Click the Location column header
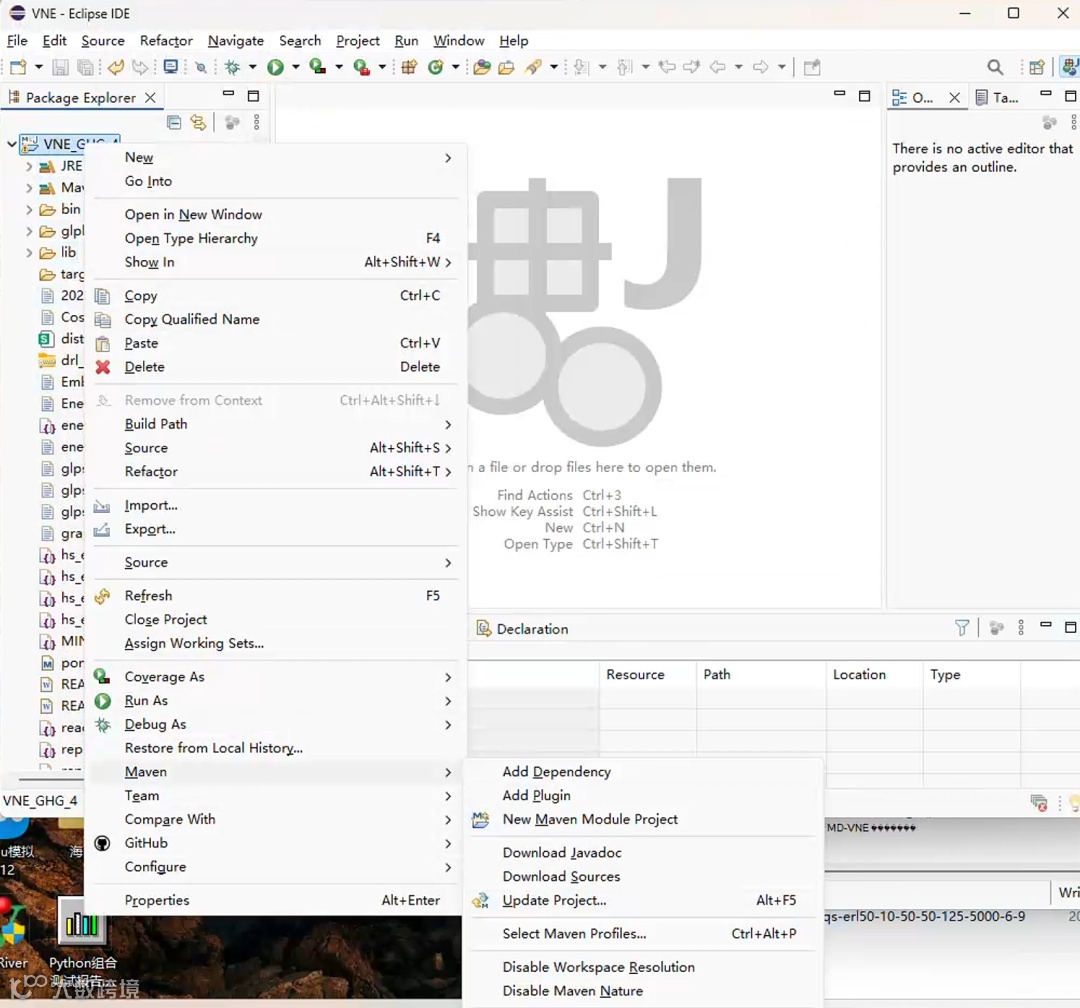Image resolution: width=1080 pixels, height=1008 pixels. 874,675
